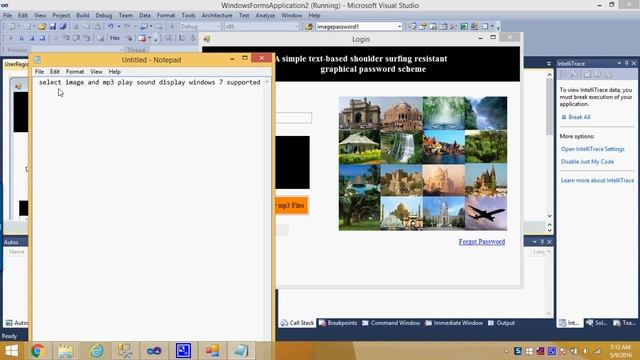Click Open IntelliTrace Settings link

click(593, 149)
